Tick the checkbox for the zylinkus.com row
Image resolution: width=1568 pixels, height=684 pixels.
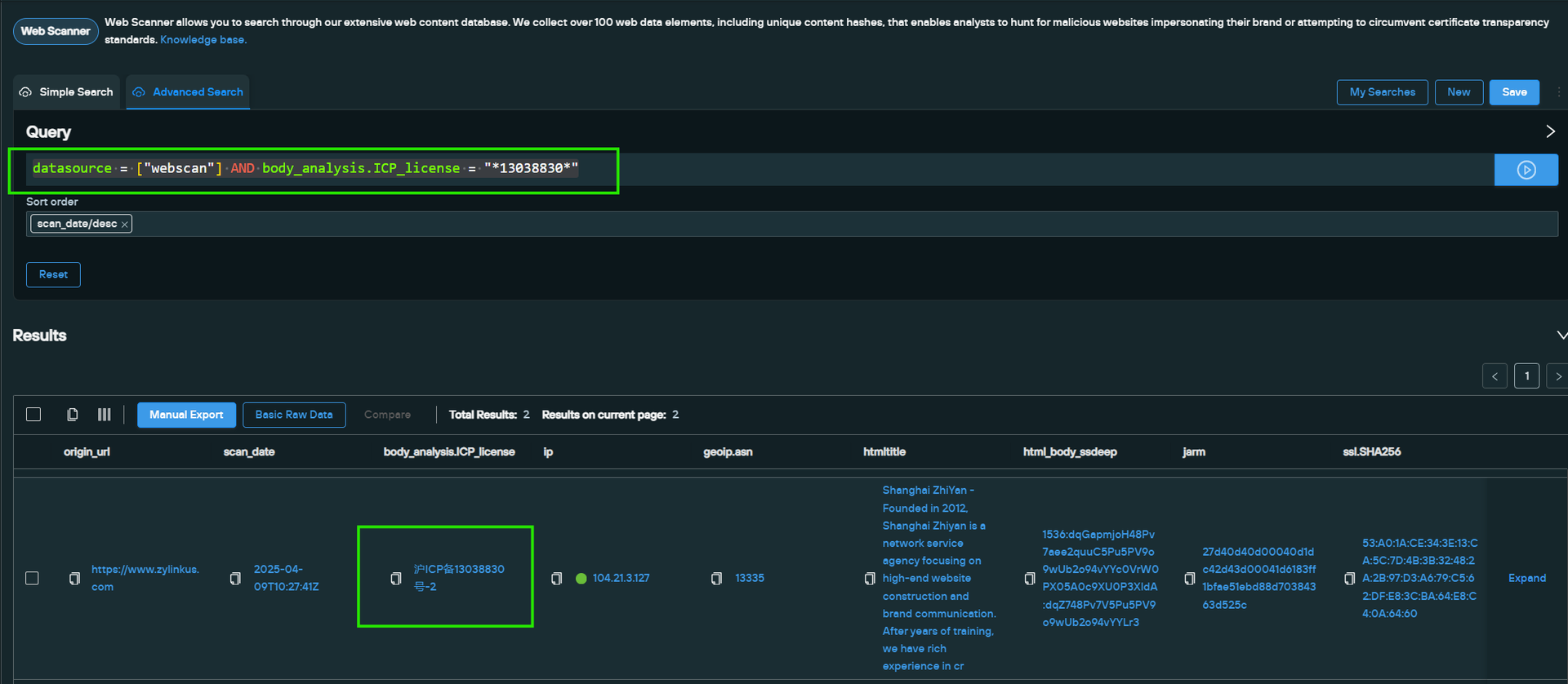coord(32,578)
